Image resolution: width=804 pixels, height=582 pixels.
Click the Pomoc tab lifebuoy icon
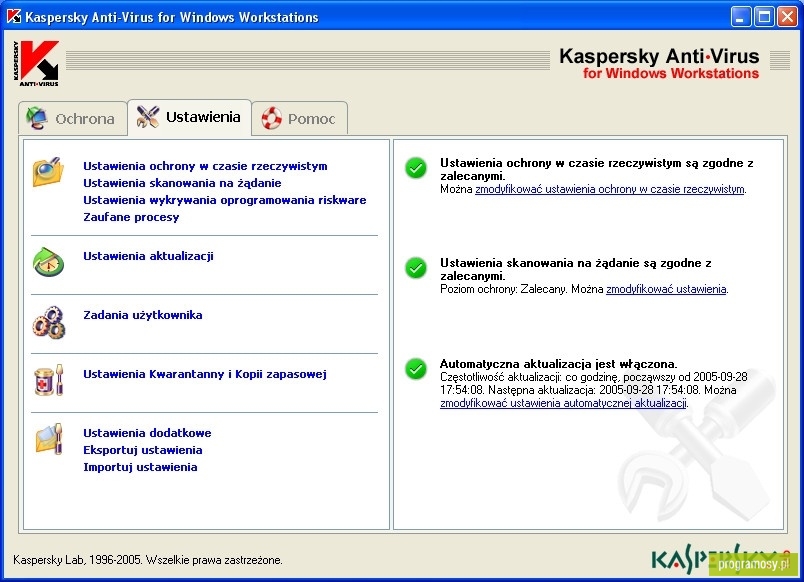(272, 118)
